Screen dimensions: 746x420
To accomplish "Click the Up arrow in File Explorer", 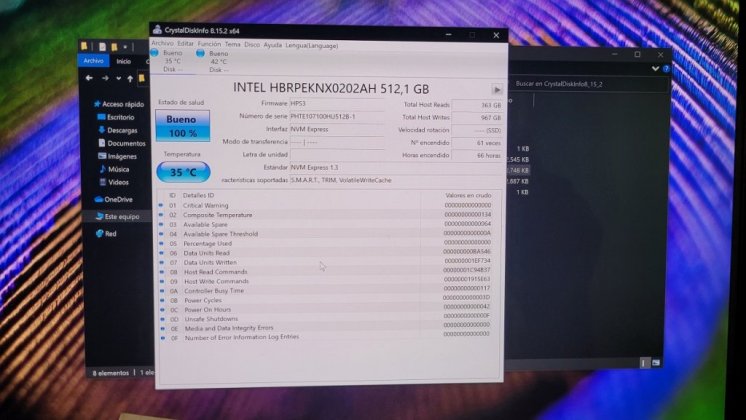I will pyautogui.click(x=130, y=78).
